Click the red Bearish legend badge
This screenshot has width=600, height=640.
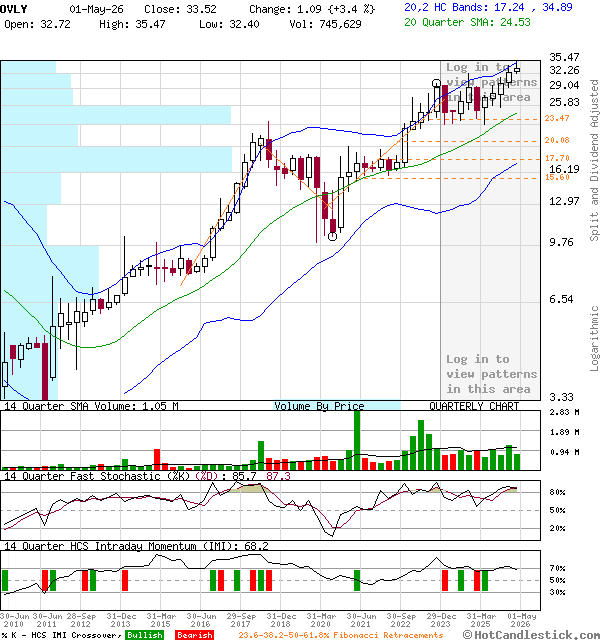[x=194, y=635]
